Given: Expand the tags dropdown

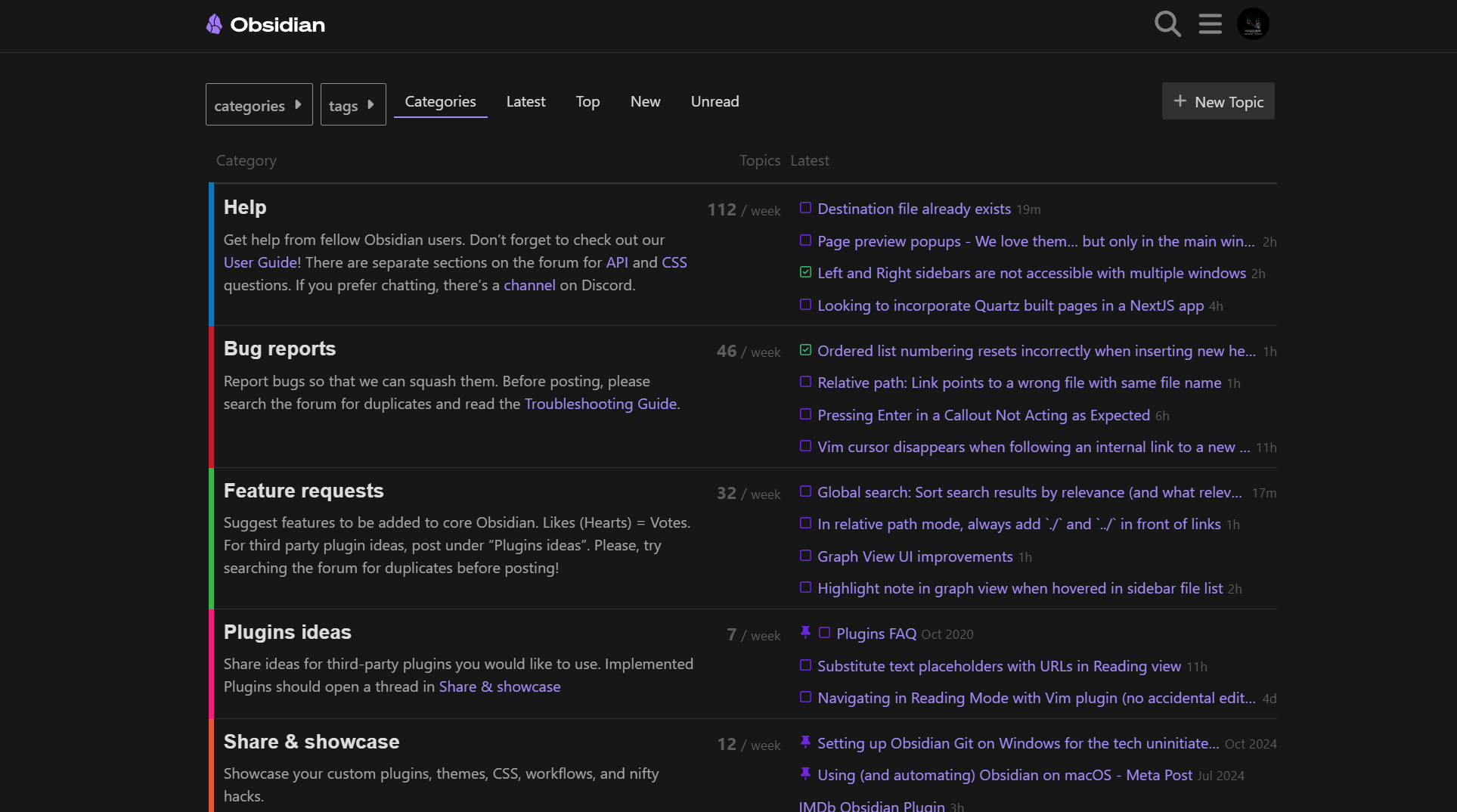Looking at the screenshot, I should pos(352,105).
